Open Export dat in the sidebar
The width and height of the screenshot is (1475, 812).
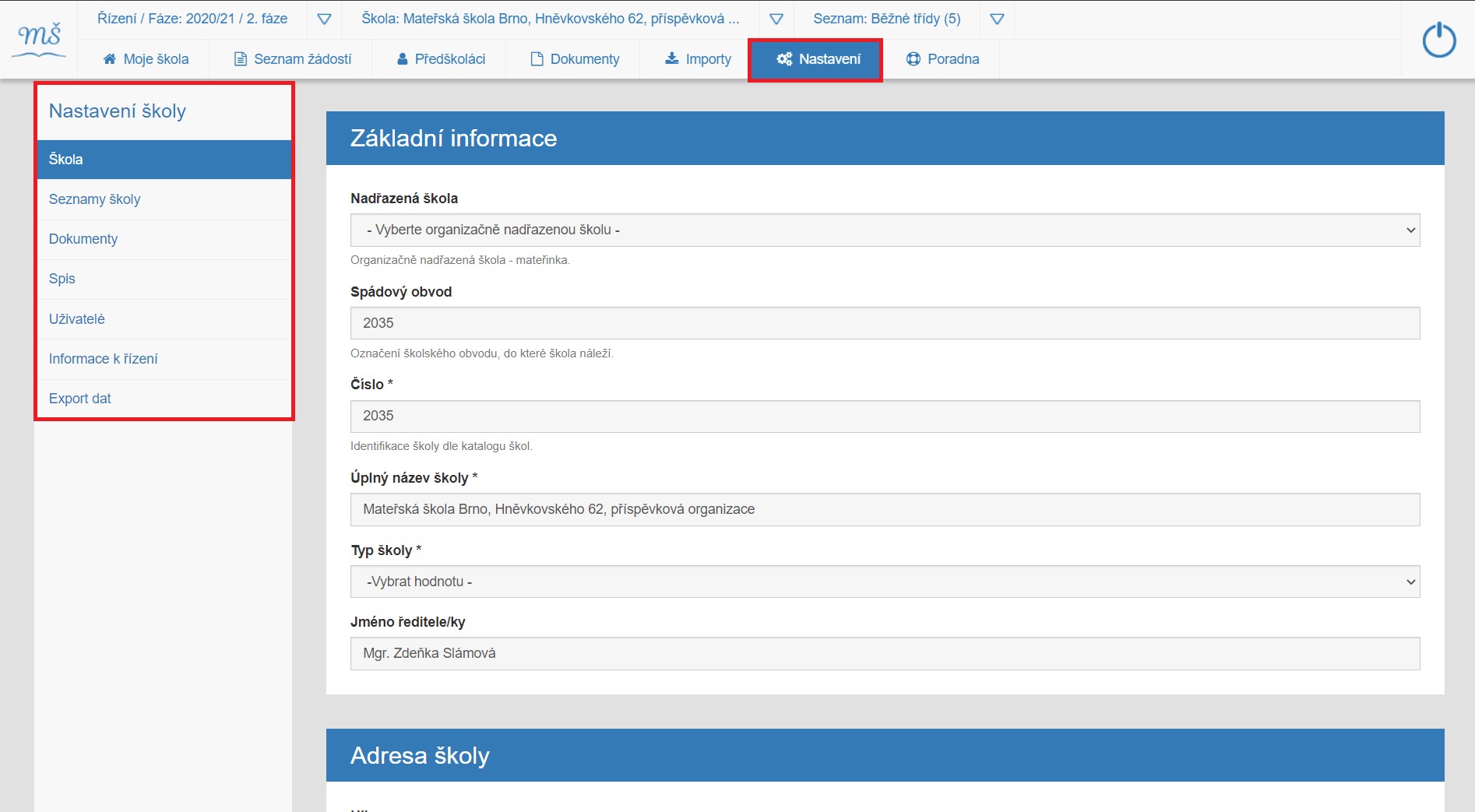(164, 399)
